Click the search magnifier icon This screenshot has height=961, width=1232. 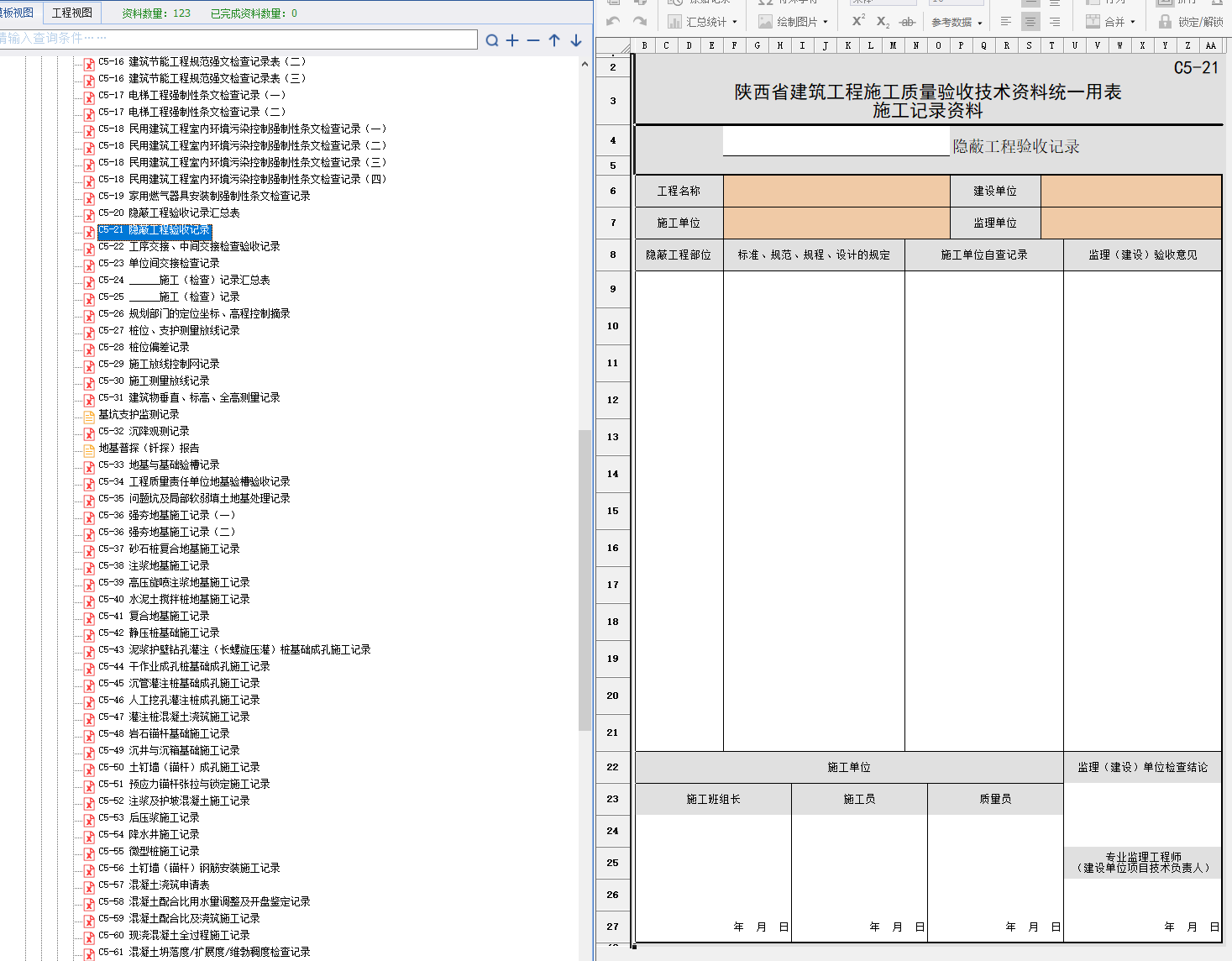(492, 39)
